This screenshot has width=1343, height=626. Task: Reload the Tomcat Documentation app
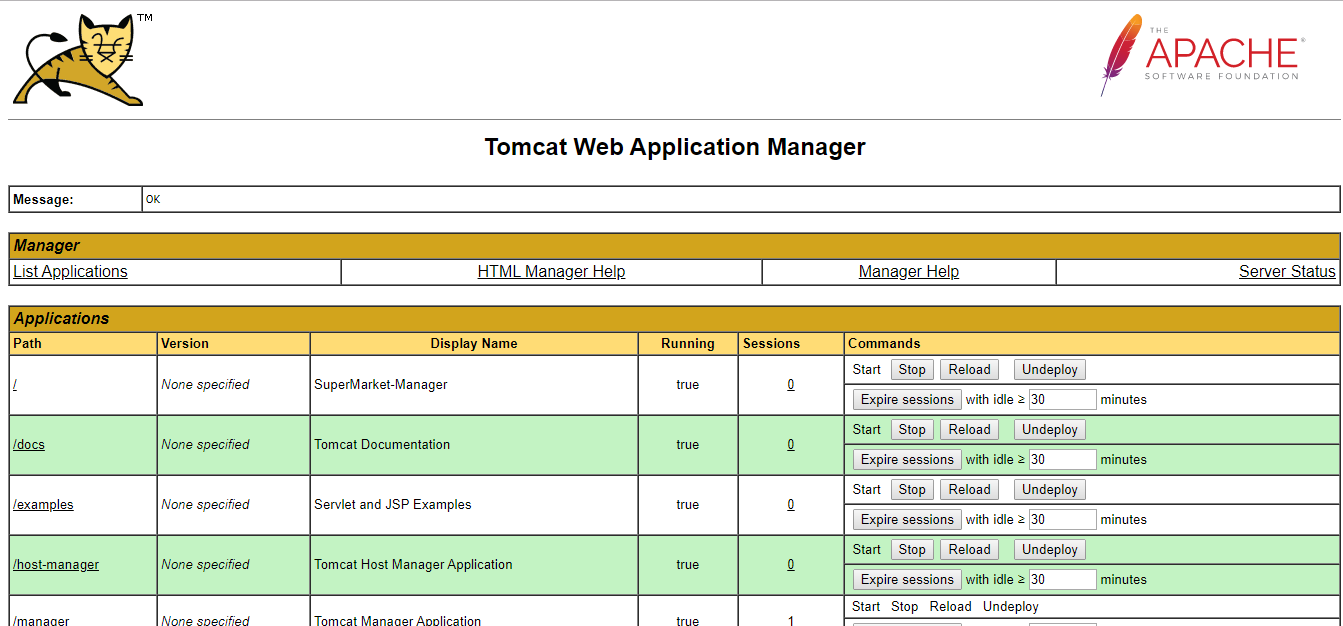969,430
